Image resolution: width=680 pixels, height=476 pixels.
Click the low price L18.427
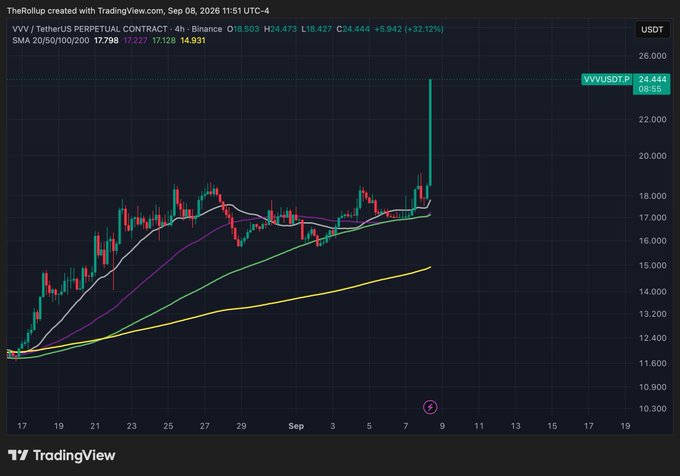pyautogui.click(x=317, y=29)
